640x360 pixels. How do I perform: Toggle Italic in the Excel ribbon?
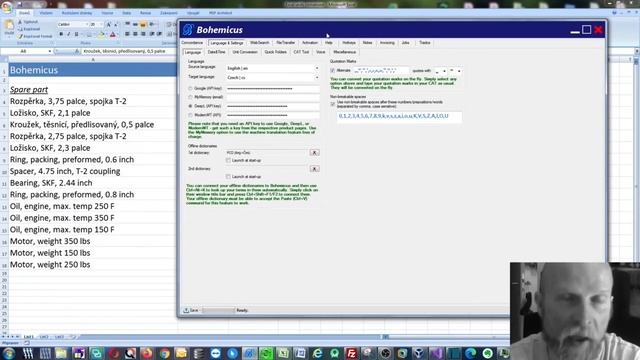pos(69,34)
